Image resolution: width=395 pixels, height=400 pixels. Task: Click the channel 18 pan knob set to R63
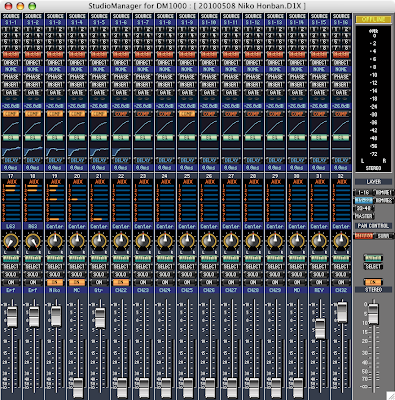tap(33, 241)
